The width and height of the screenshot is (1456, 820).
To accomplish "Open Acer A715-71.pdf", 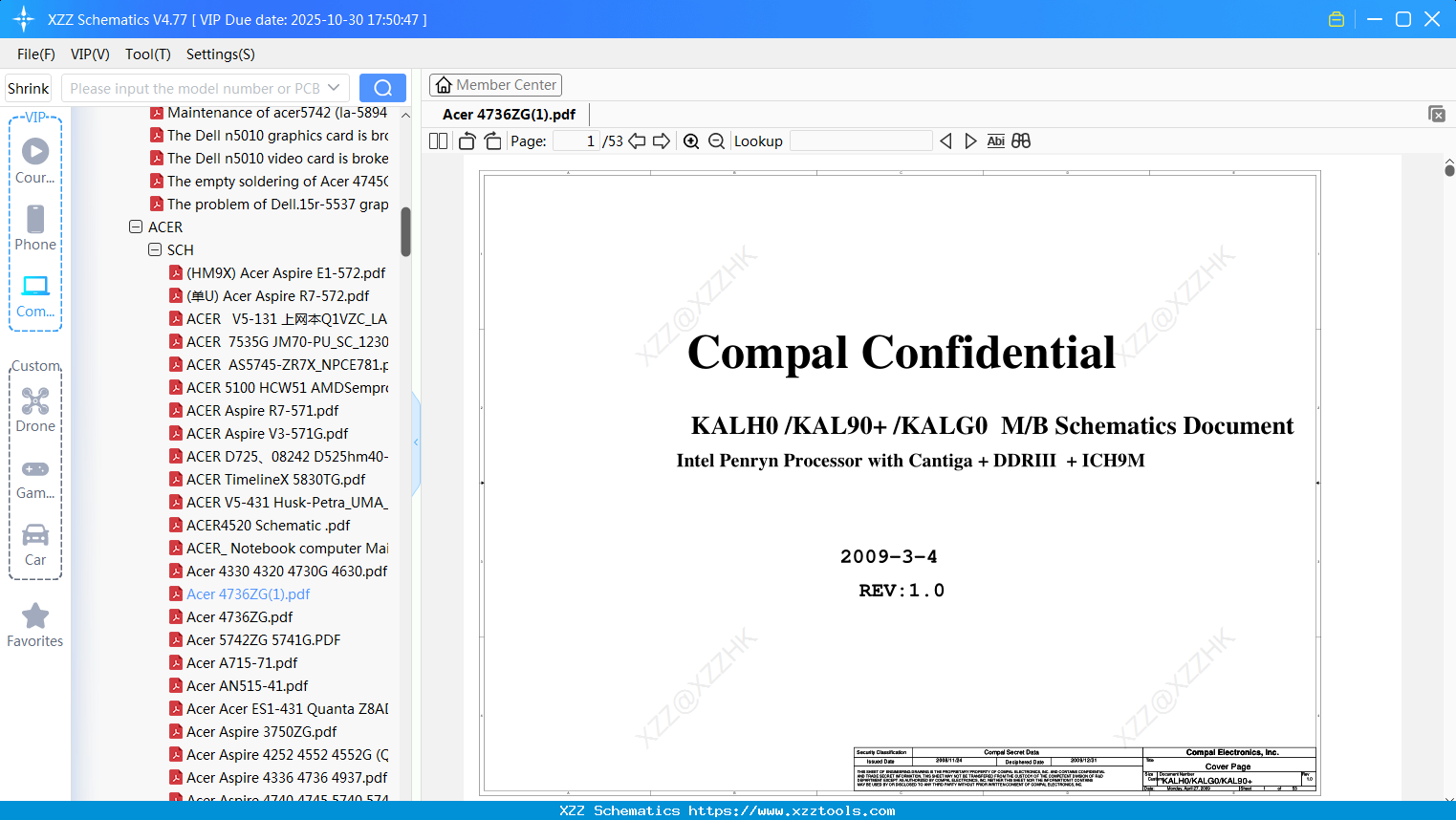I will (233, 663).
